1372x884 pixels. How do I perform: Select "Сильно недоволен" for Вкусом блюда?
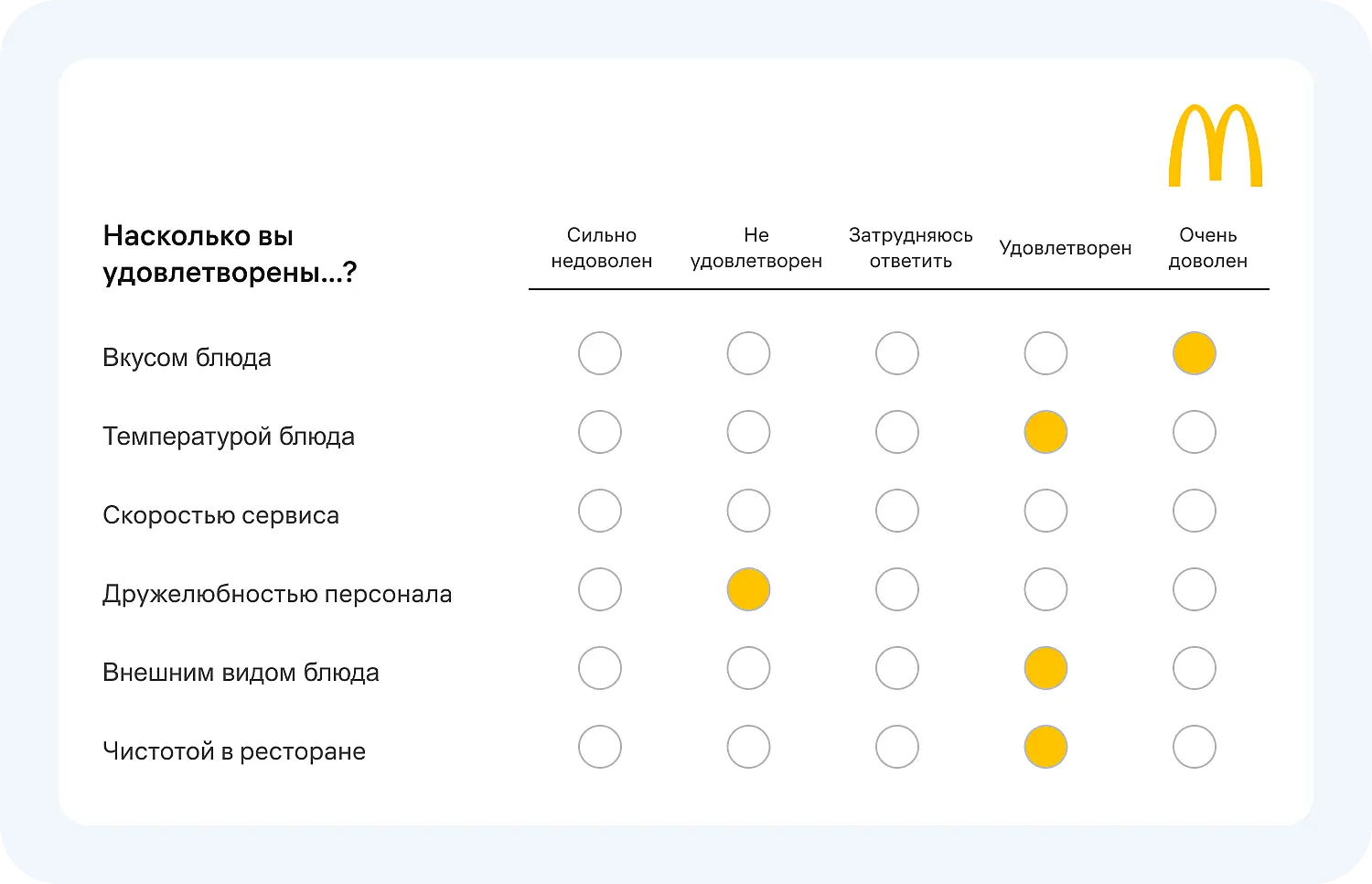click(600, 352)
